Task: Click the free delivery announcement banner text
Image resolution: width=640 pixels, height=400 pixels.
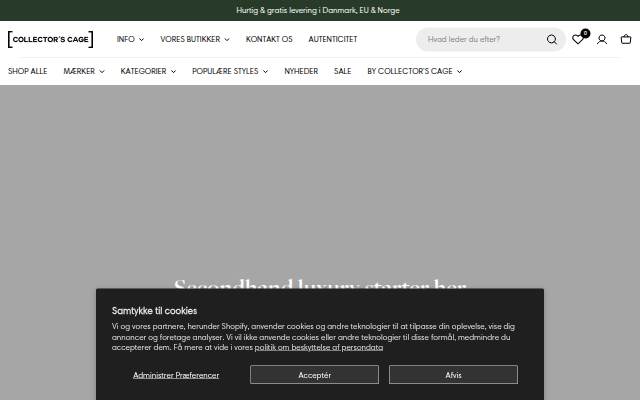Action: [x=318, y=10]
